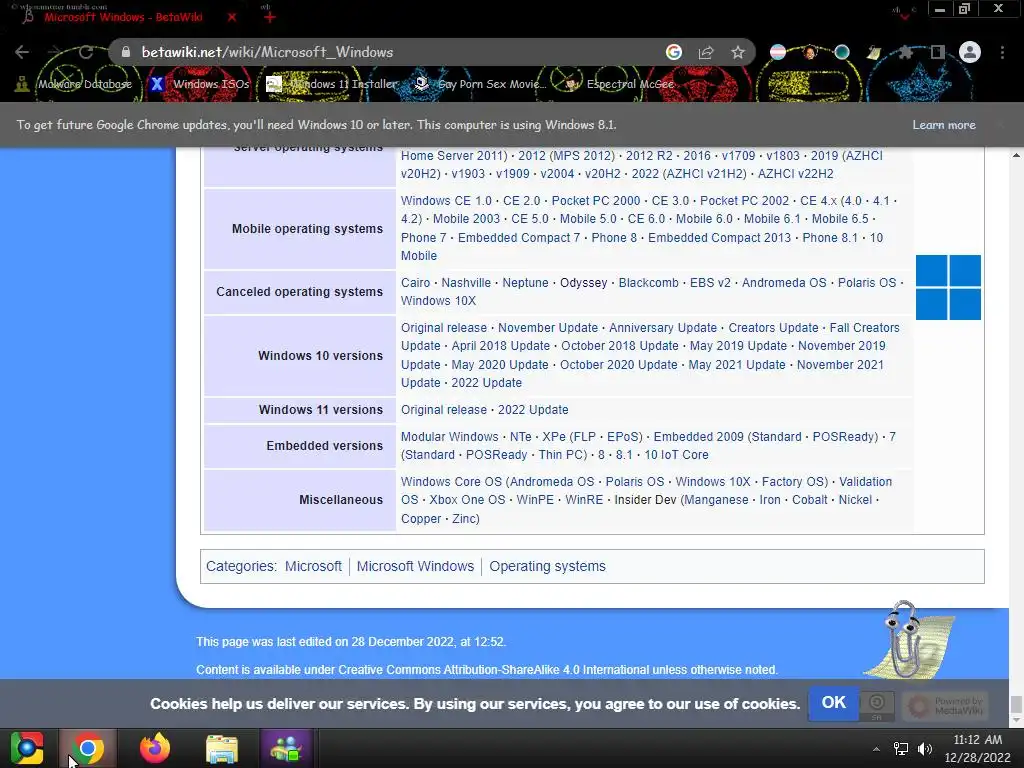Open the Chrome profile avatar
1024x768 pixels.
970,52
